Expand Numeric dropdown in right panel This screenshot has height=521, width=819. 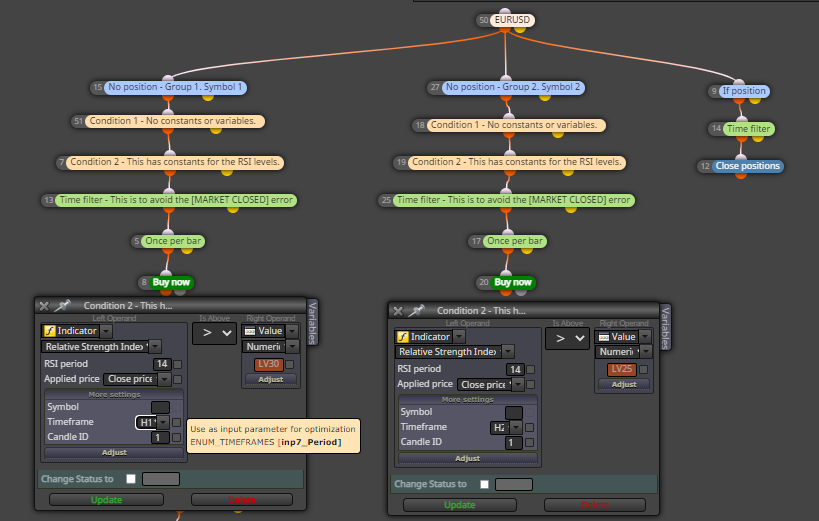point(646,352)
